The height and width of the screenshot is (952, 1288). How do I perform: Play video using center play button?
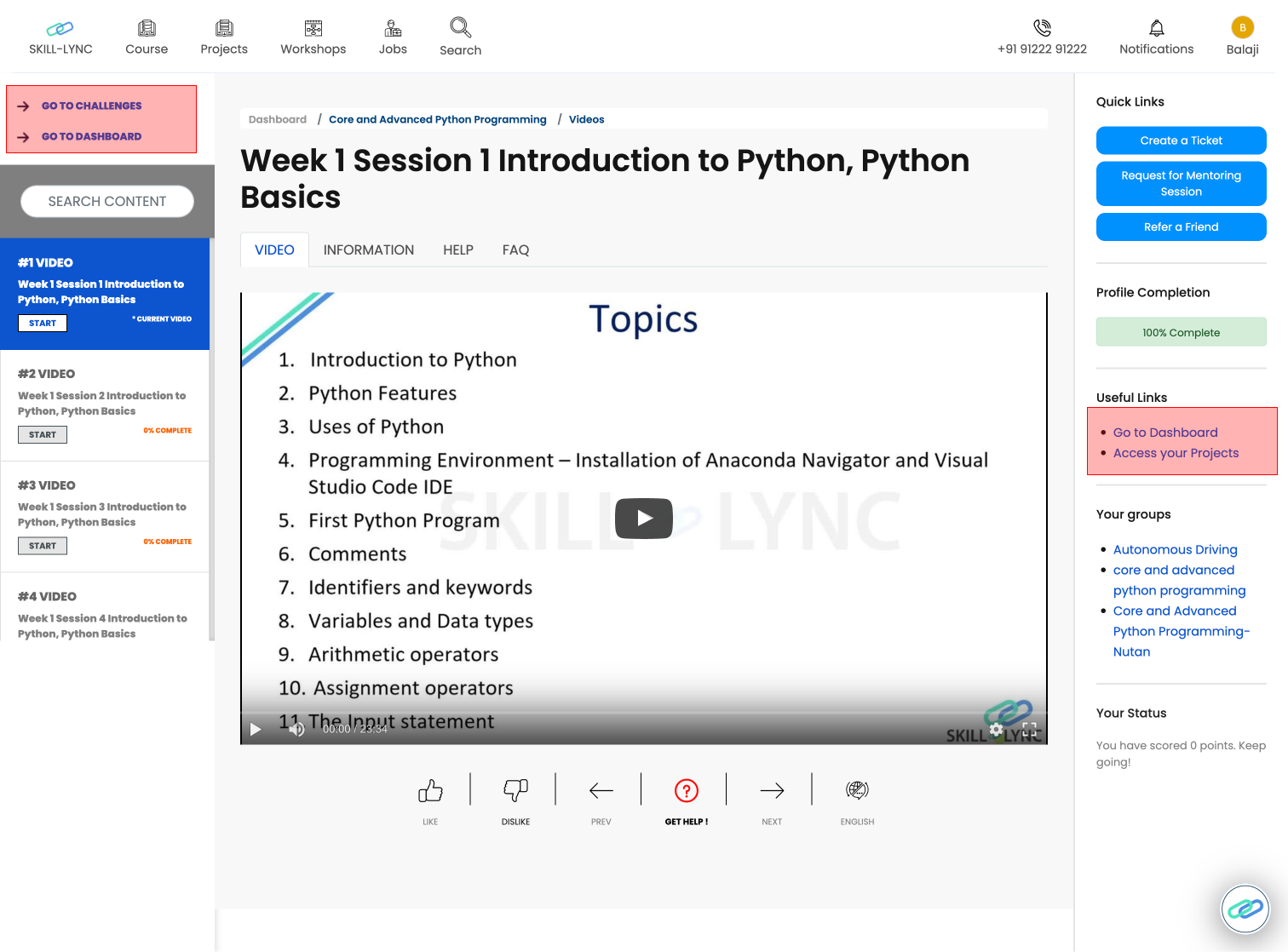644,518
